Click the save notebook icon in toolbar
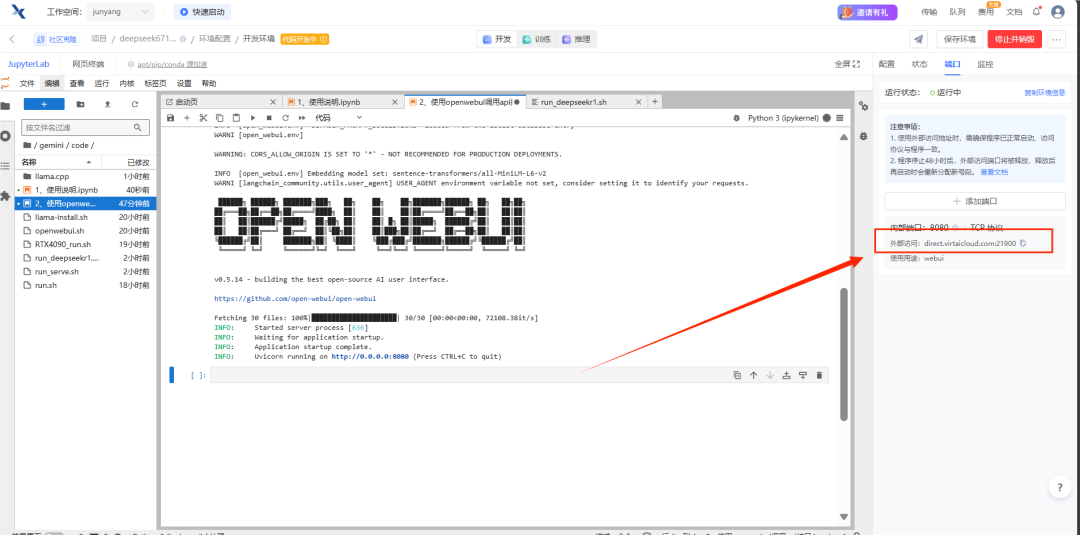 tap(170, 118)
